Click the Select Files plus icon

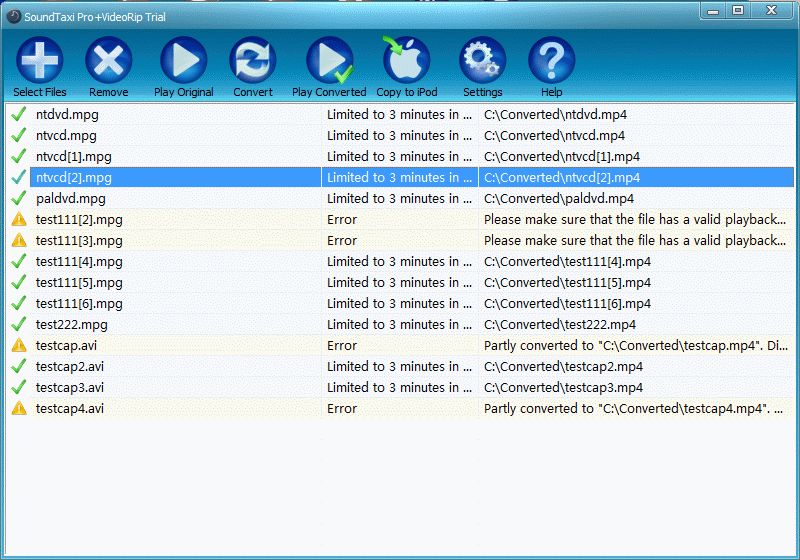pos(40,60)
